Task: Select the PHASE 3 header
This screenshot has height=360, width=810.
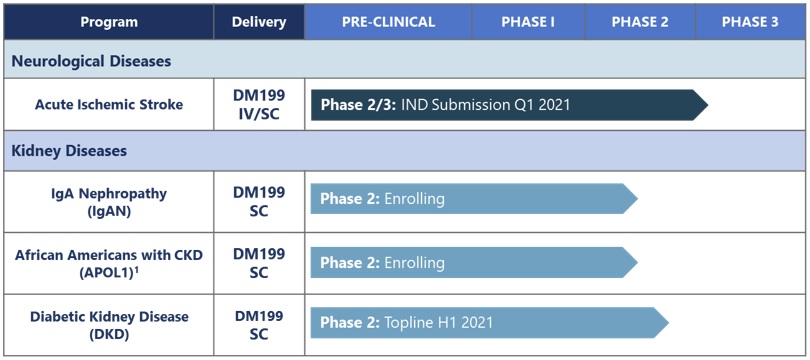Action: click(750, 22)
